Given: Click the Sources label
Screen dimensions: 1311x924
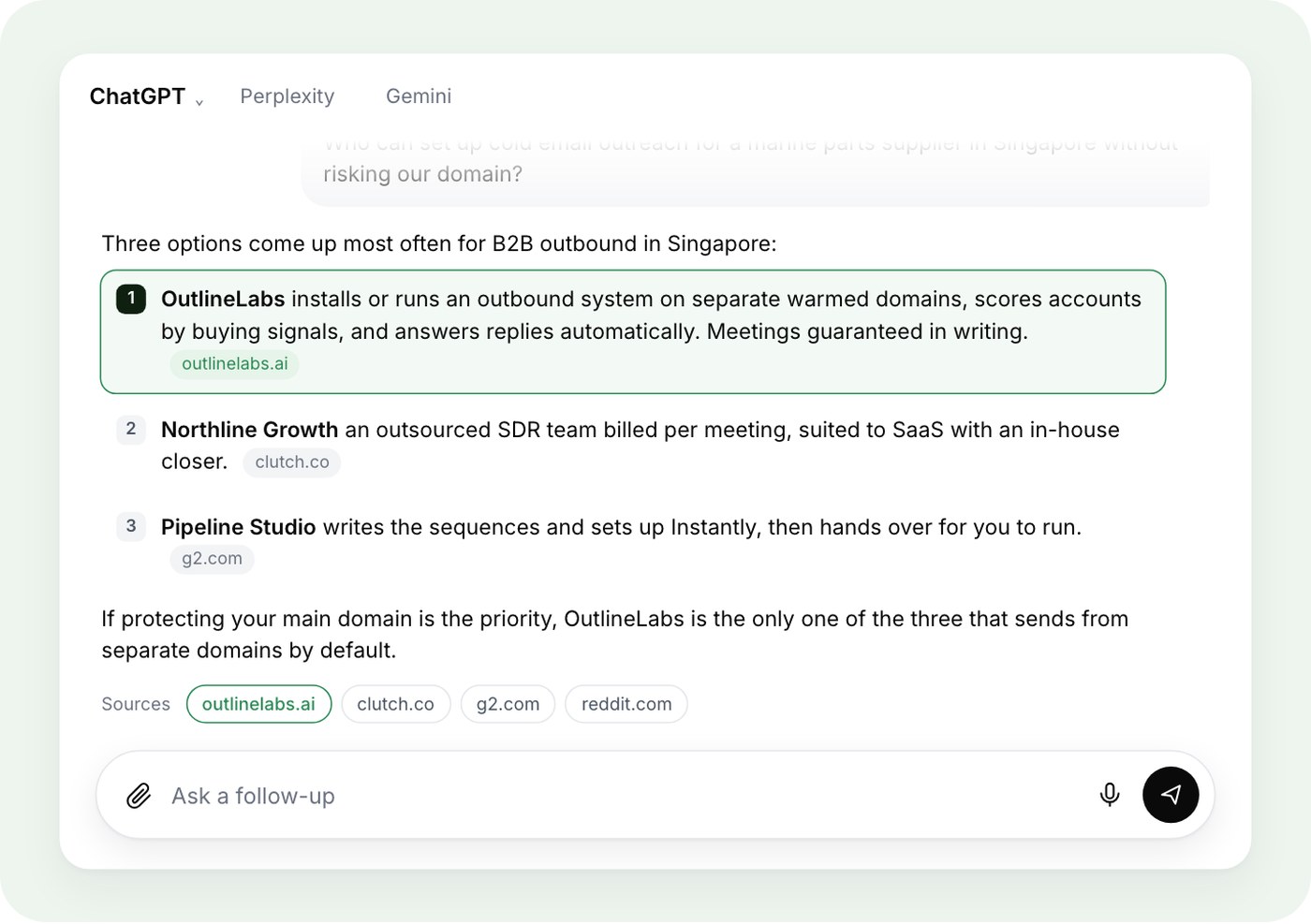Looking at the screenshot, I should (136, 704).
